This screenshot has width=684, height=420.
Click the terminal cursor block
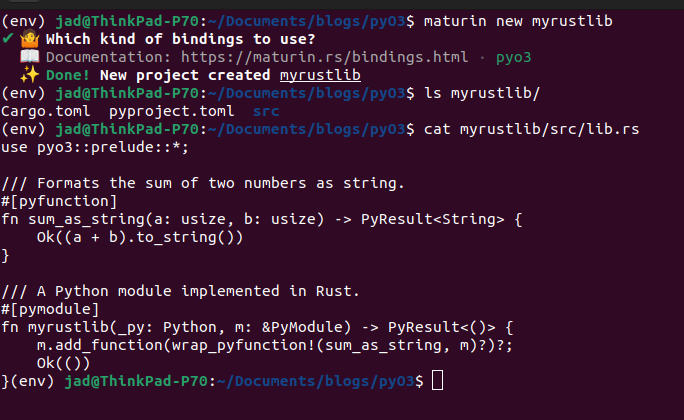tap(437, 381)
